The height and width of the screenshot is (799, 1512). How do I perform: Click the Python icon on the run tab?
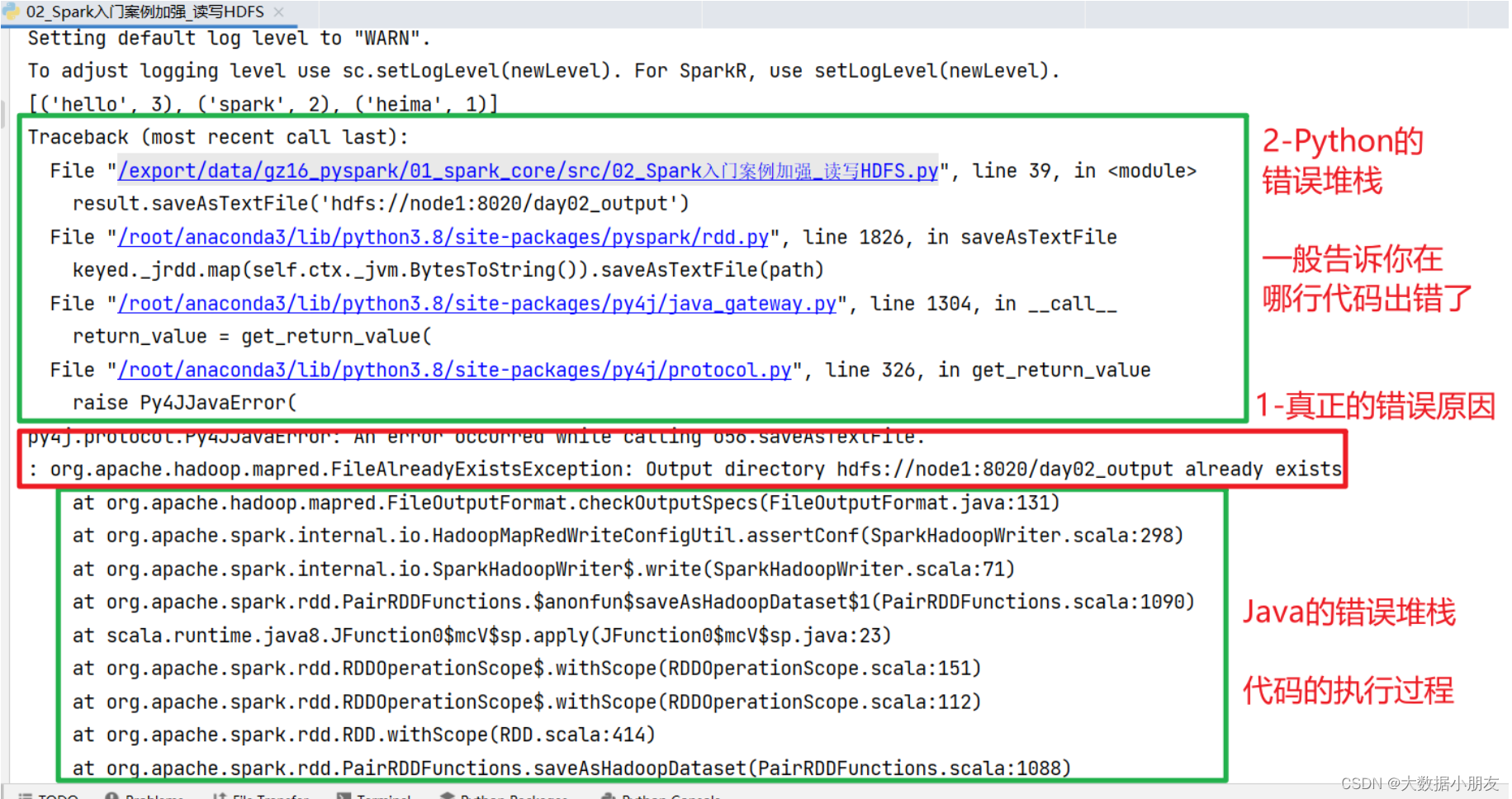pos(12,12)
